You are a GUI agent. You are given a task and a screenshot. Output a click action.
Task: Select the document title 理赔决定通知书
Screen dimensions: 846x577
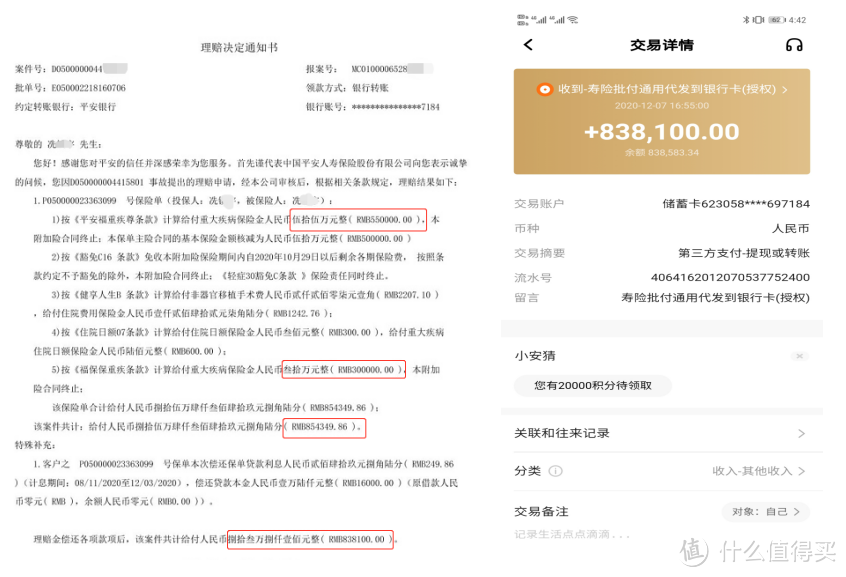click(x=239, y=47)
